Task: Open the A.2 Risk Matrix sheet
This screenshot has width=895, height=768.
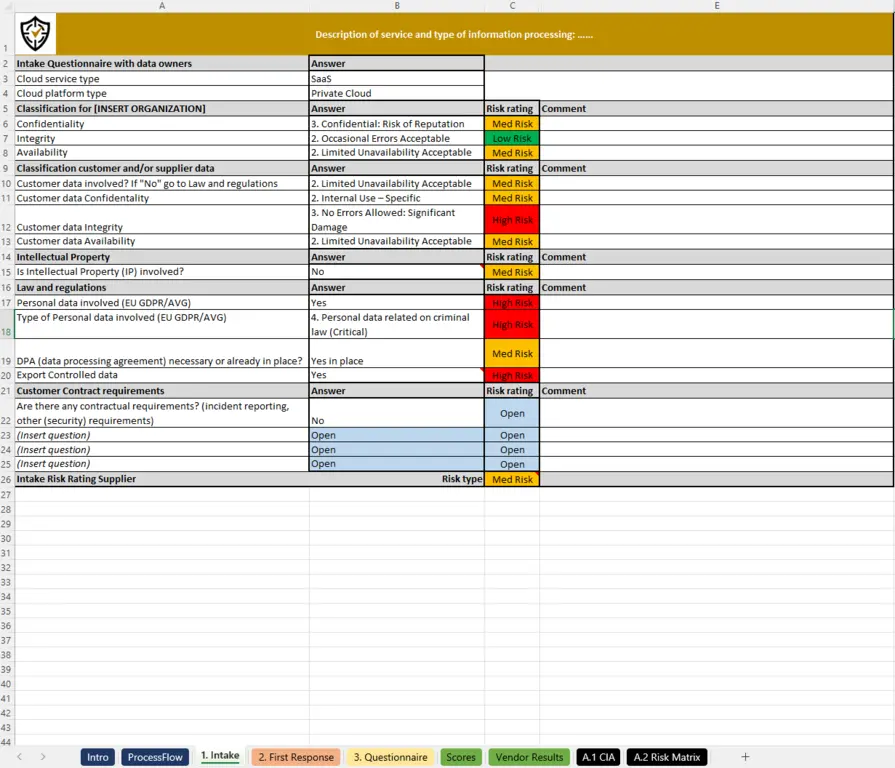Action: [x=666, y=757]
